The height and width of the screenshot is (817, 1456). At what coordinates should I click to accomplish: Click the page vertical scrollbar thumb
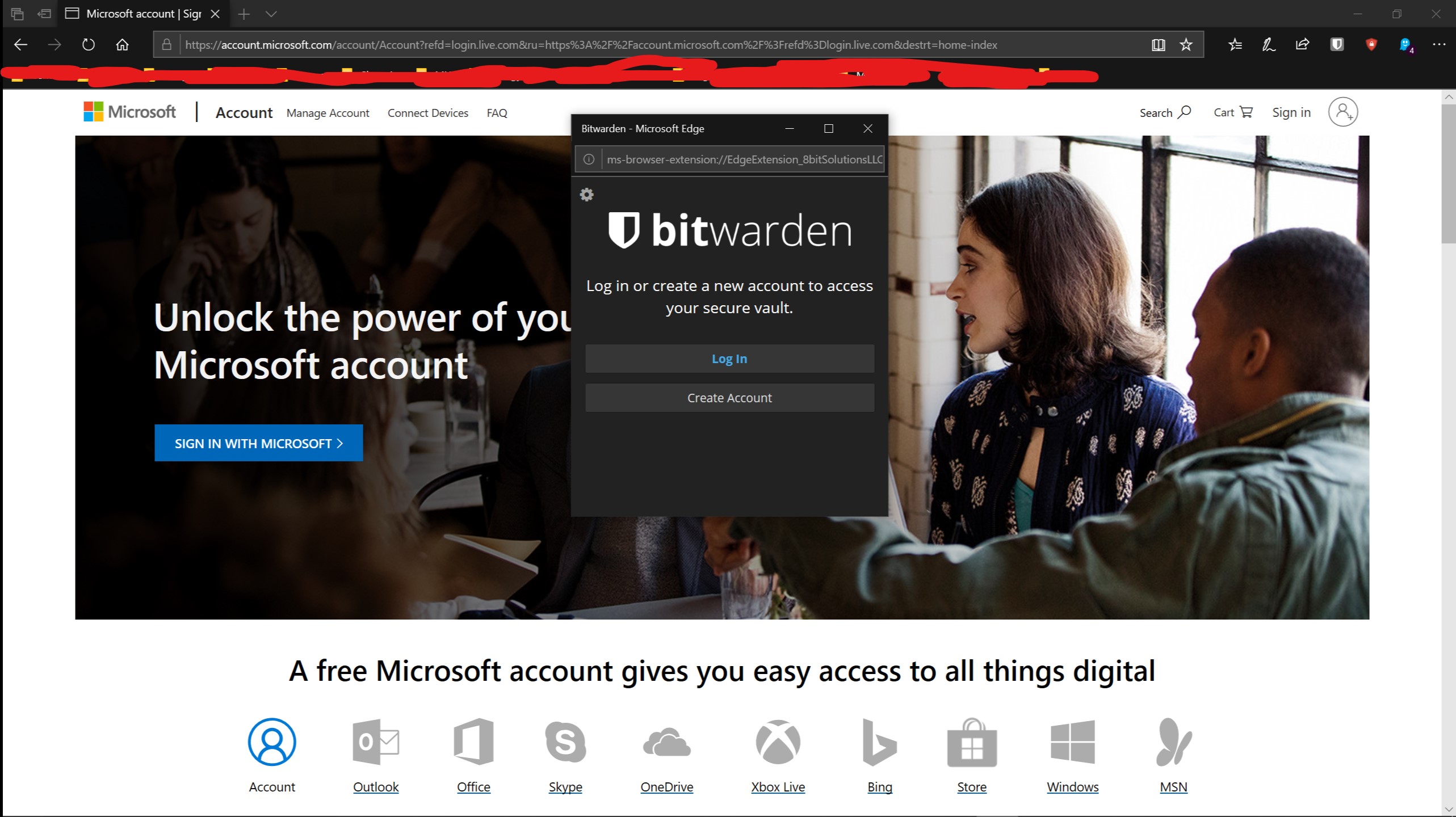coord(1449,173)
